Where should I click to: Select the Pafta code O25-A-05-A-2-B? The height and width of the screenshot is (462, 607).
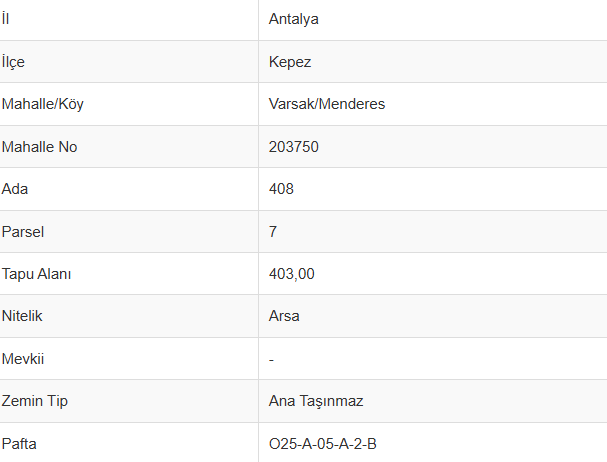click(x=322, y=443)
